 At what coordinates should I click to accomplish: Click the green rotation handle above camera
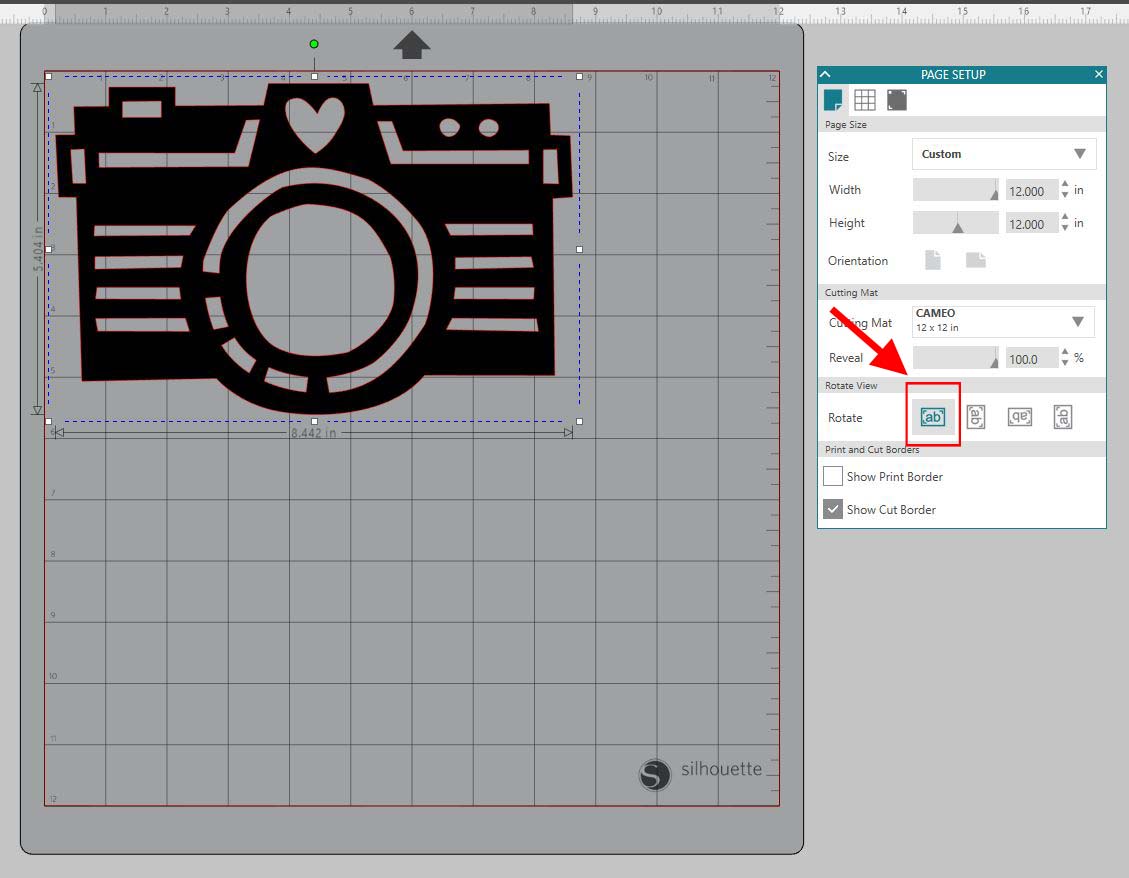(x=314, y=44)
